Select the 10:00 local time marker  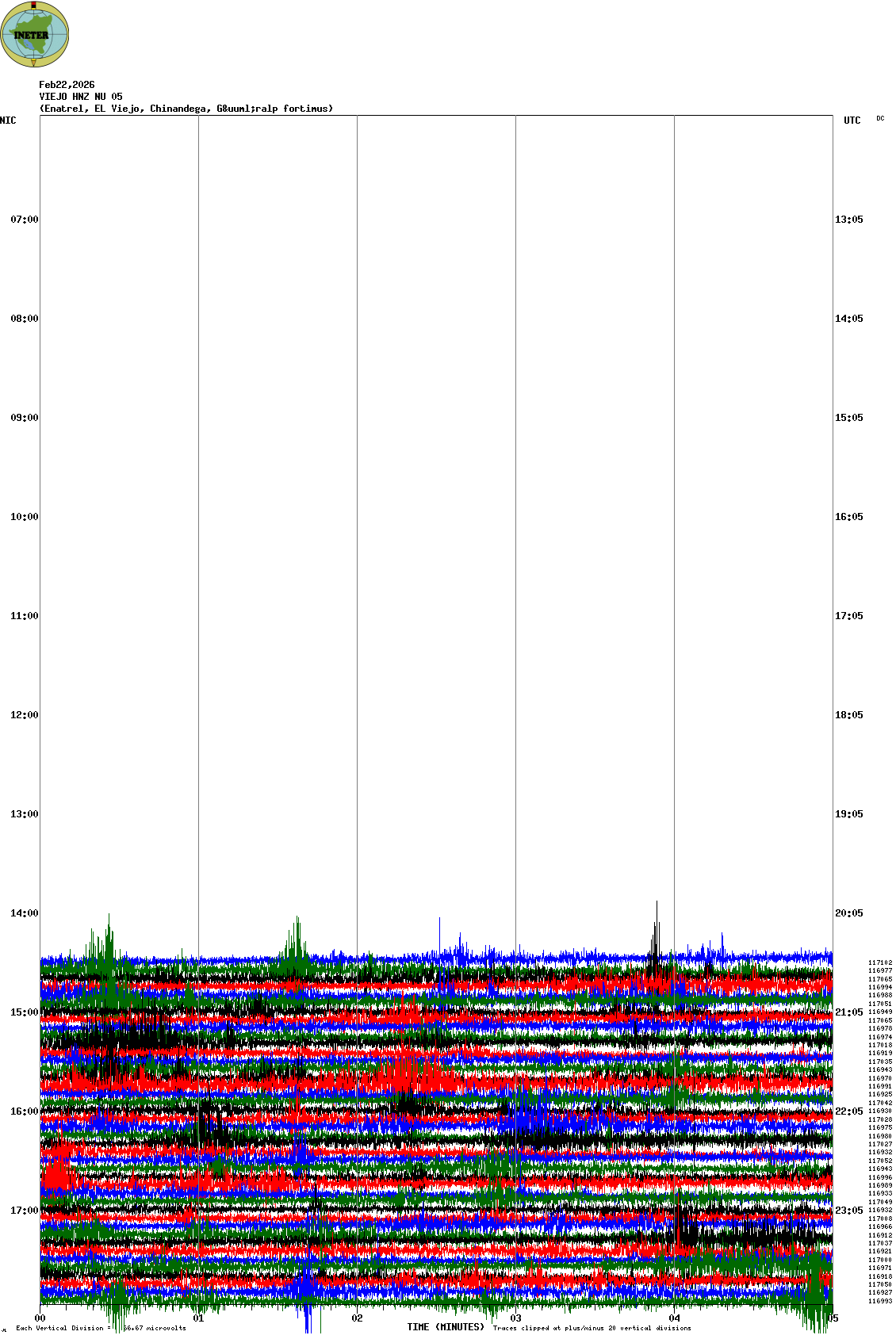24,517
